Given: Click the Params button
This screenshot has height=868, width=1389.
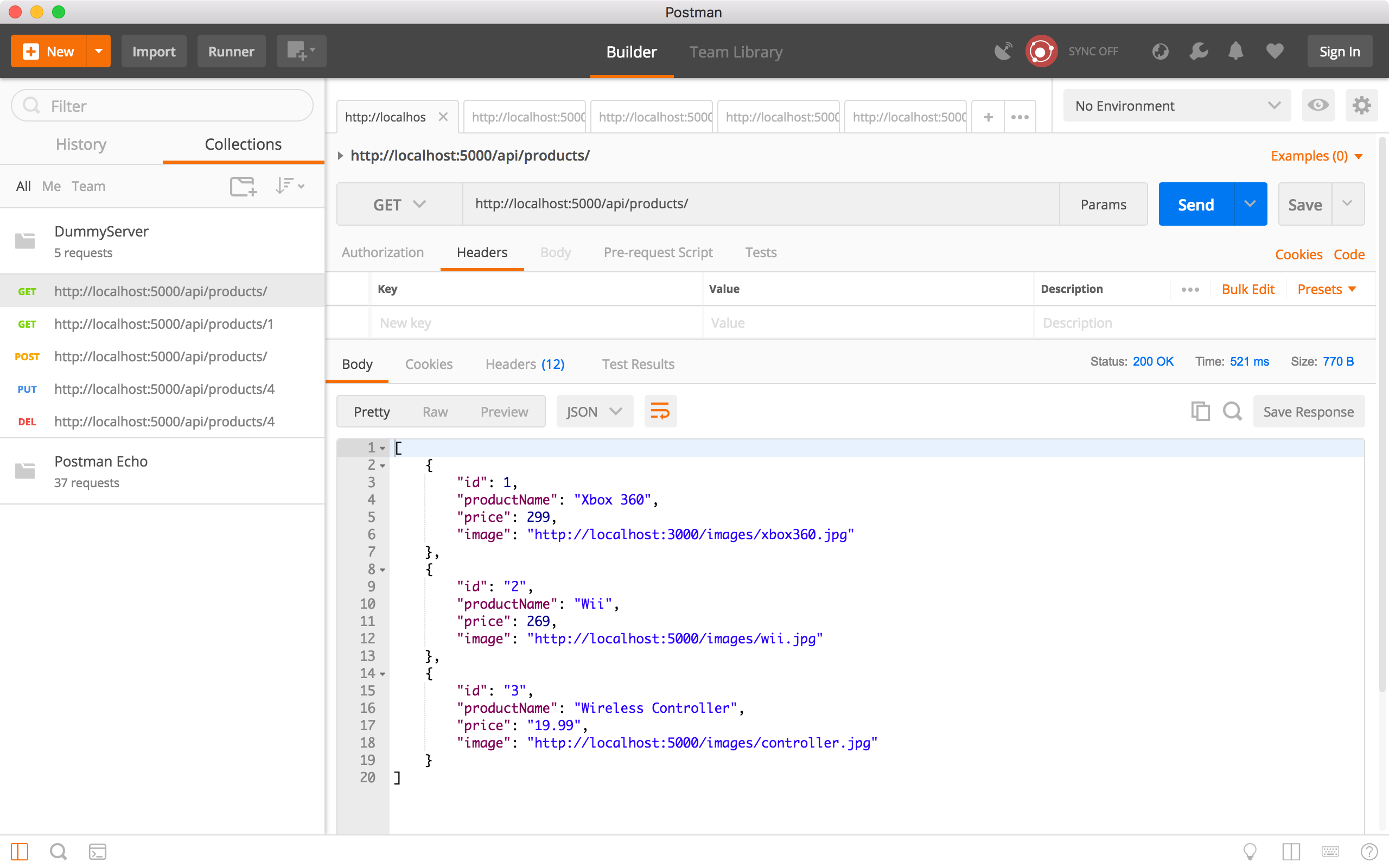Looking at the screenshot, I should click(1103, 205).
